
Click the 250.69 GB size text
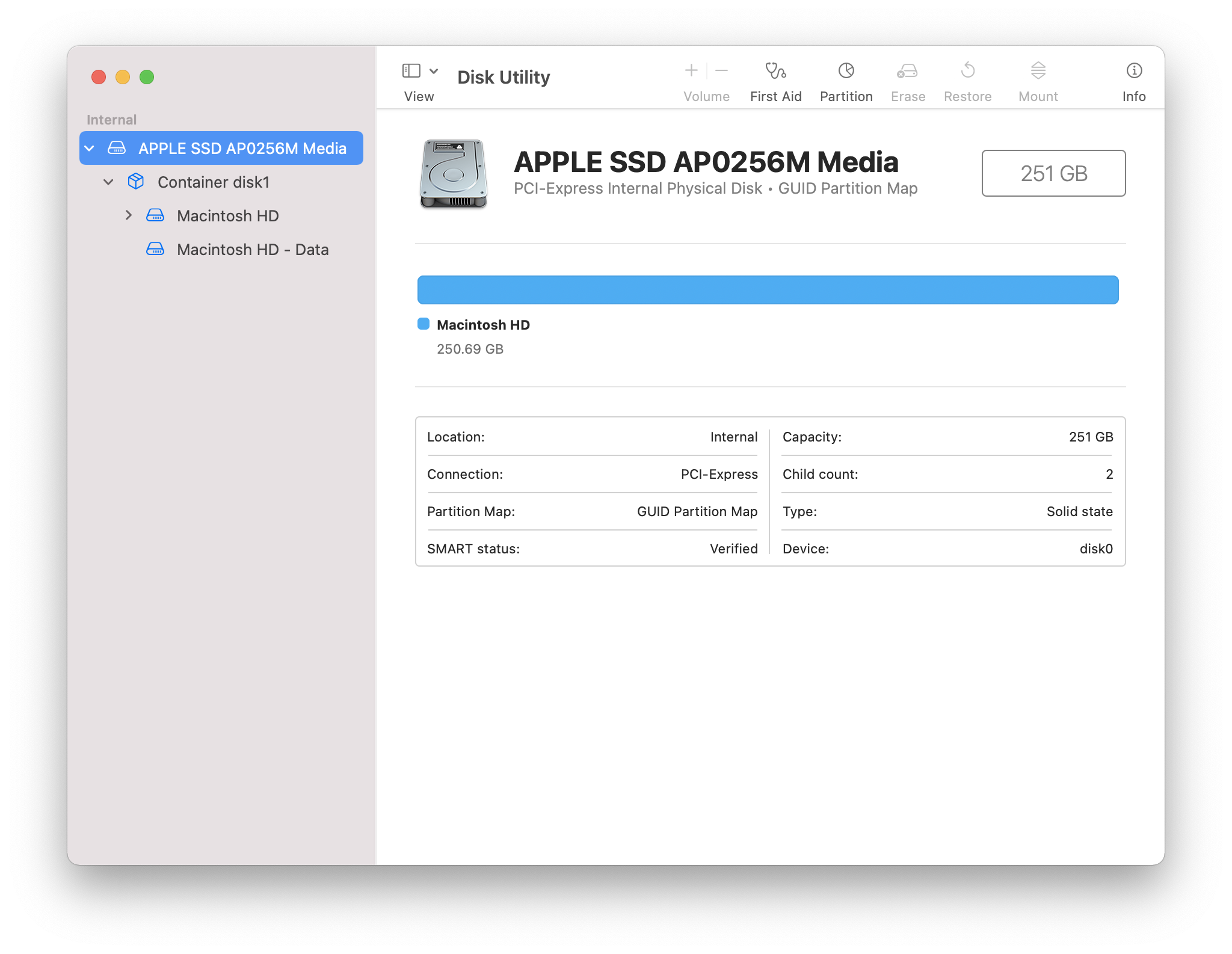coord(470,349)
